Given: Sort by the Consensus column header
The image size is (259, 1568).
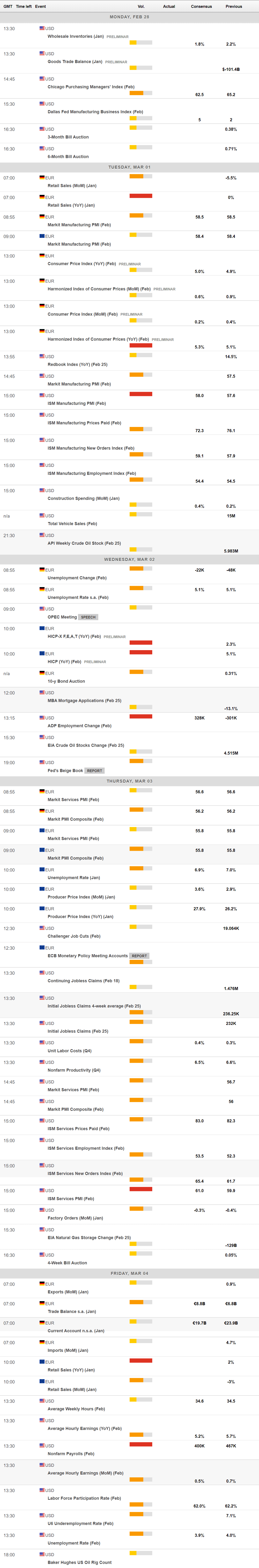Looking at the screenshot, I should [201, 6].
